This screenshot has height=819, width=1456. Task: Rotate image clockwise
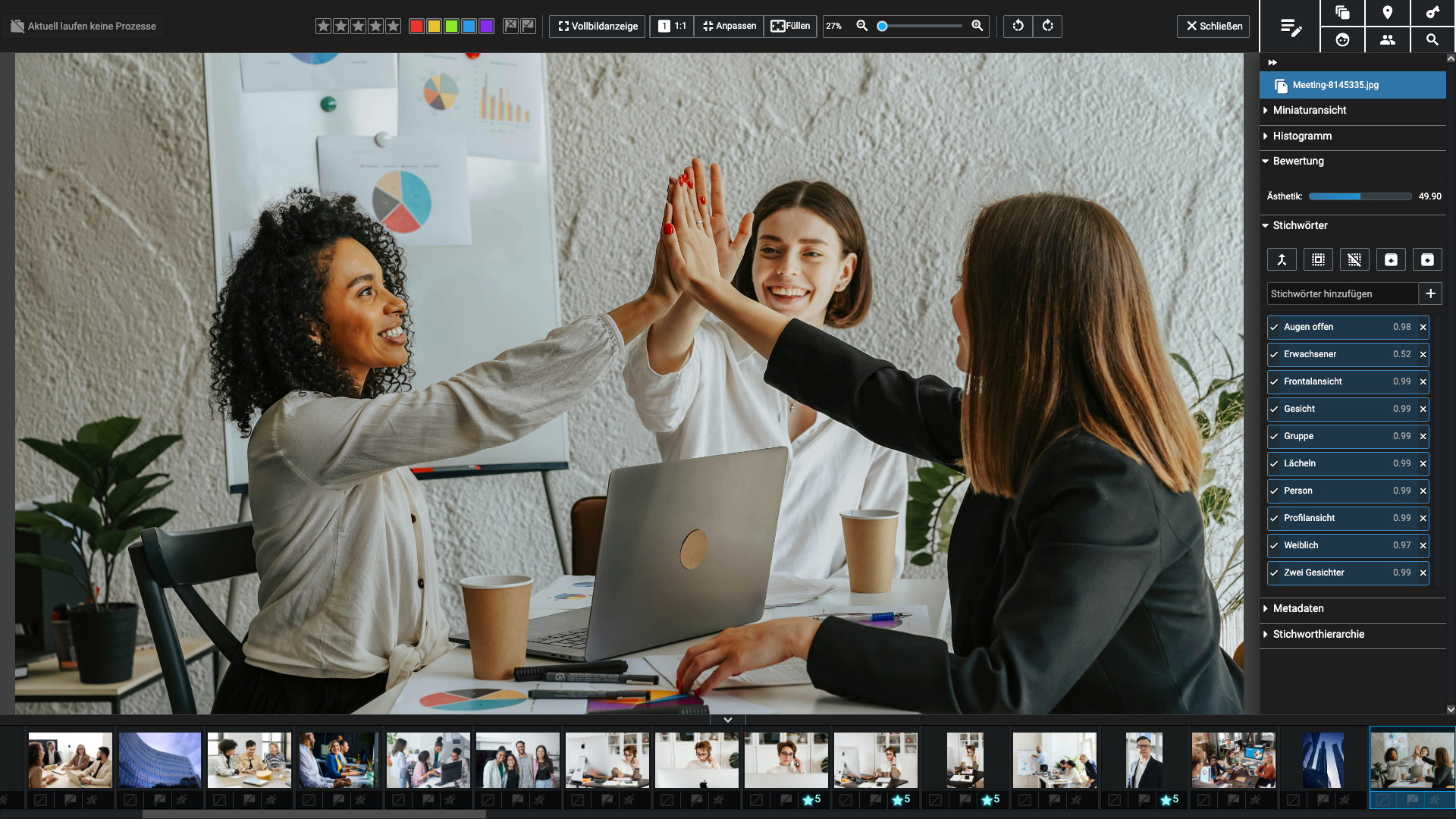1047,26
